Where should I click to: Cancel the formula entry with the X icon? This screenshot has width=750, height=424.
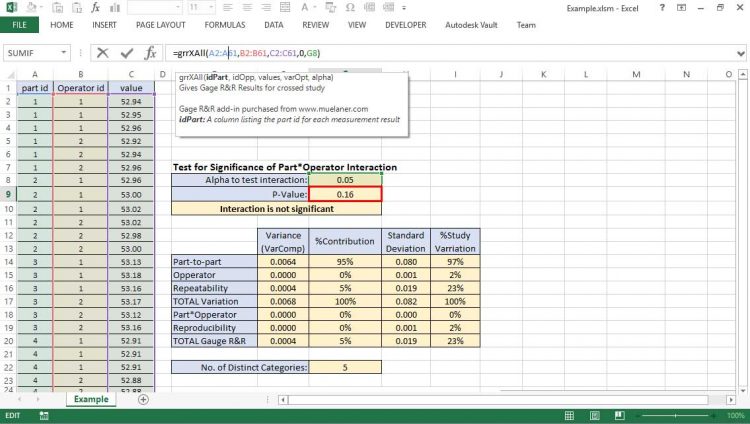[x=102, y=53]
